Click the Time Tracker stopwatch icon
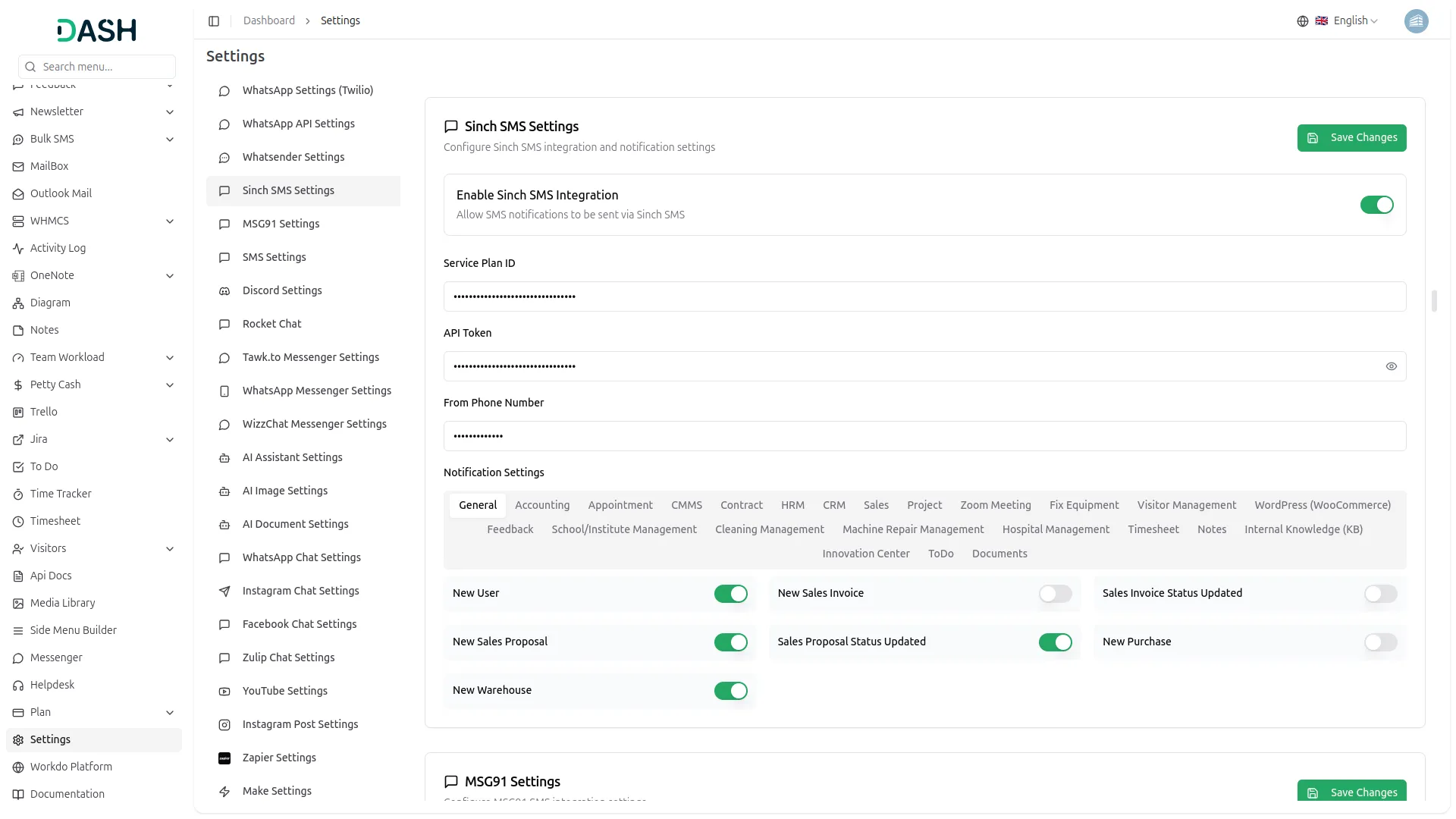 tap(18, 494)
